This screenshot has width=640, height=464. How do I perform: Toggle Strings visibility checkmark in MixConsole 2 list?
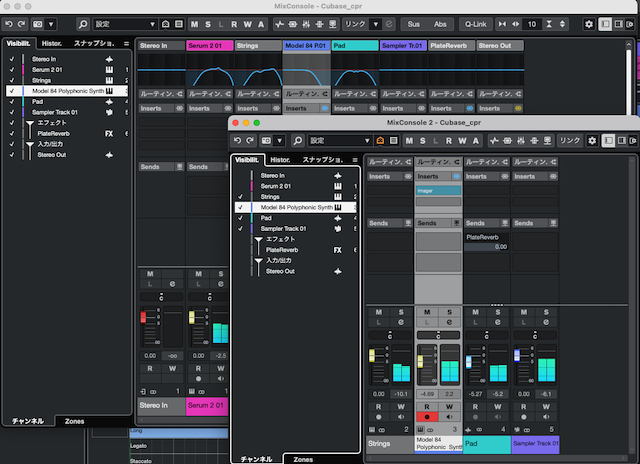(240, 197)
